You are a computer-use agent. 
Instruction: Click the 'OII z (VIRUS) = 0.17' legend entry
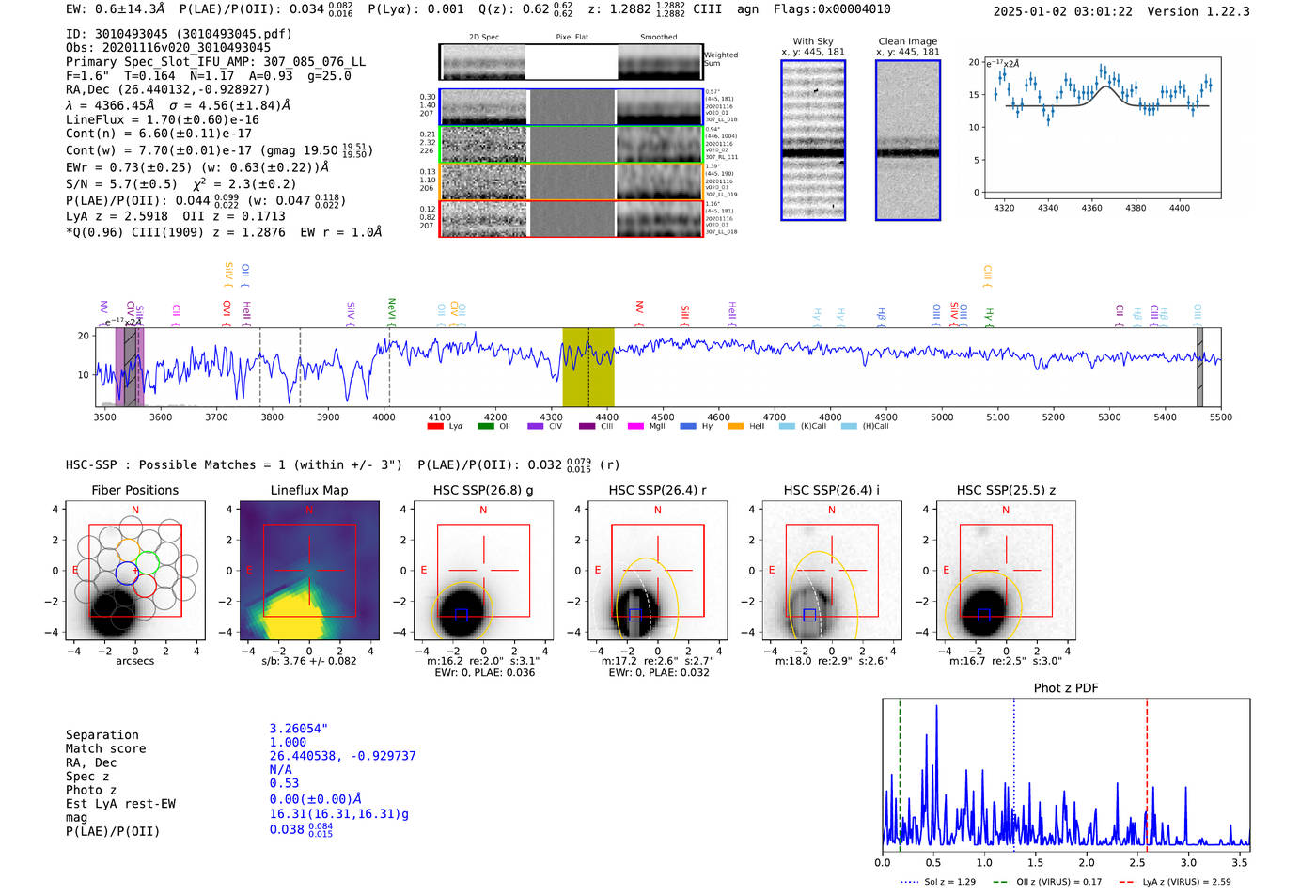click(x=1047, y=882)
